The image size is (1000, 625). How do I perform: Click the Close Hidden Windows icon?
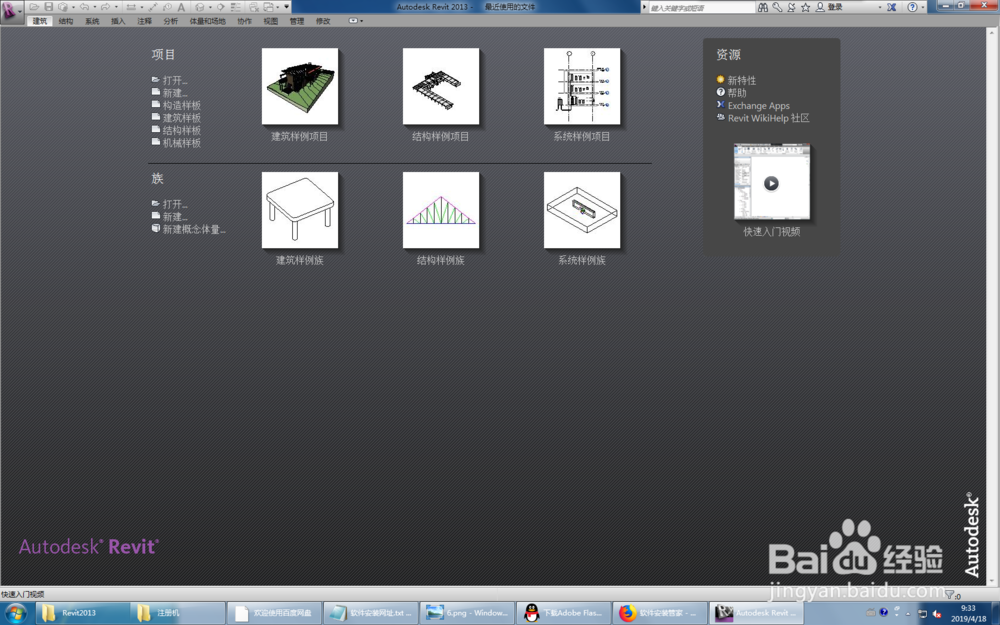[254, 7]
